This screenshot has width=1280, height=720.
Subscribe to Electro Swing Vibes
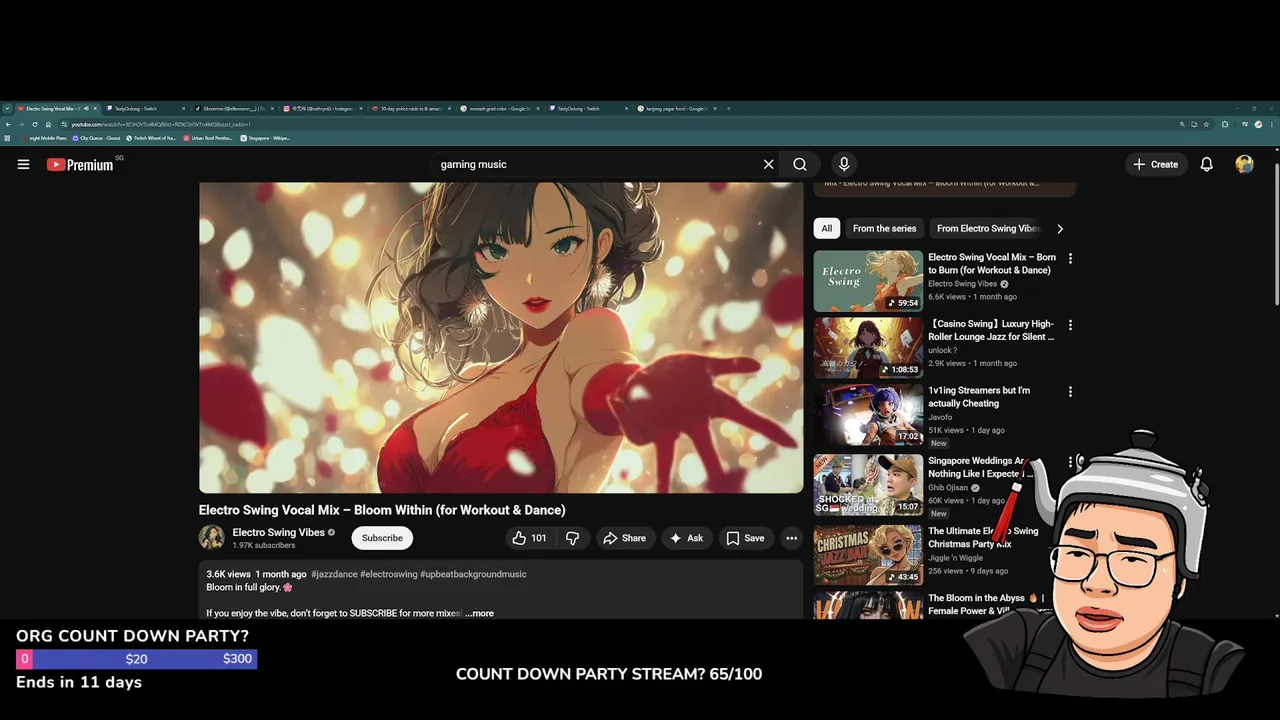[382, 538]
